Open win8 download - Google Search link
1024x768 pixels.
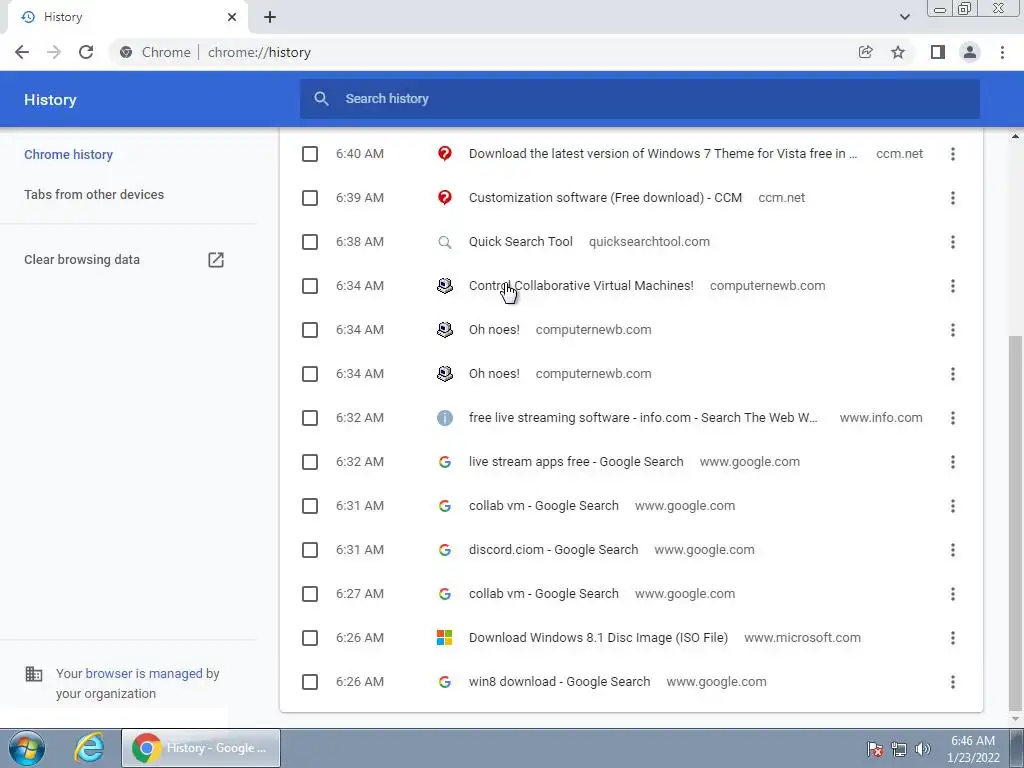coord(560,682)
